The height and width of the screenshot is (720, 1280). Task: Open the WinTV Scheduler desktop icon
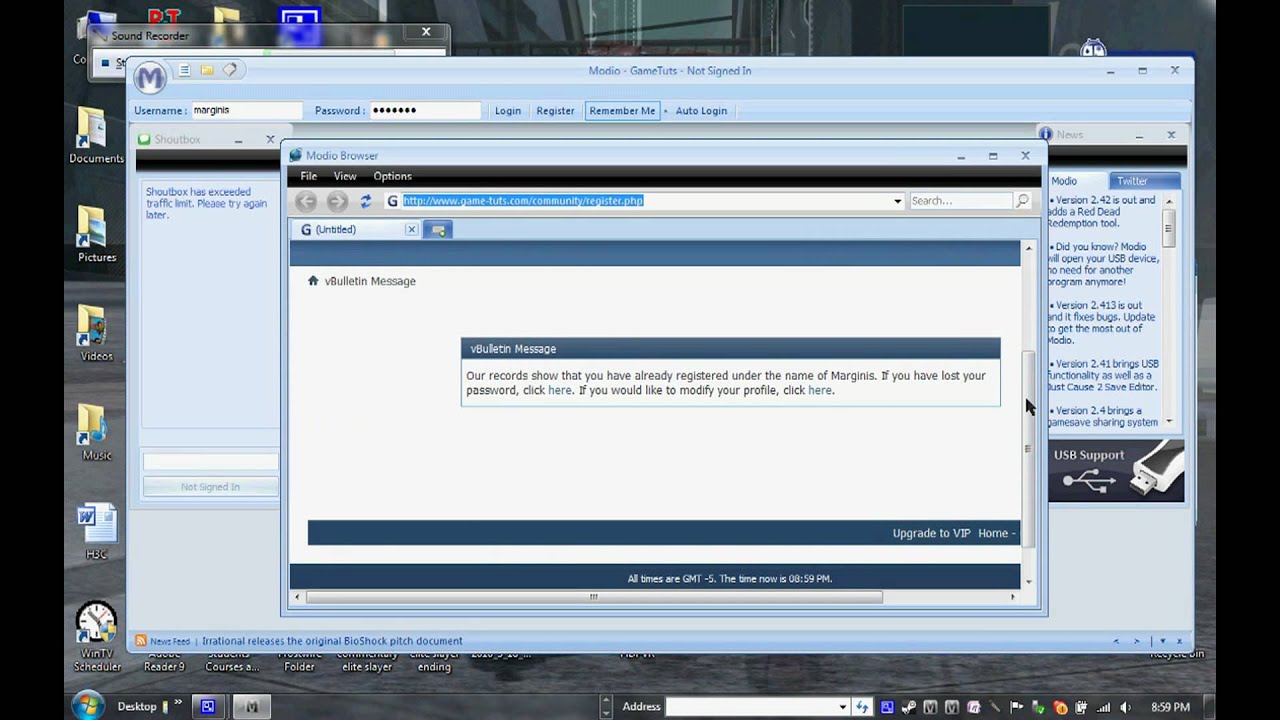tap(96, 636)
